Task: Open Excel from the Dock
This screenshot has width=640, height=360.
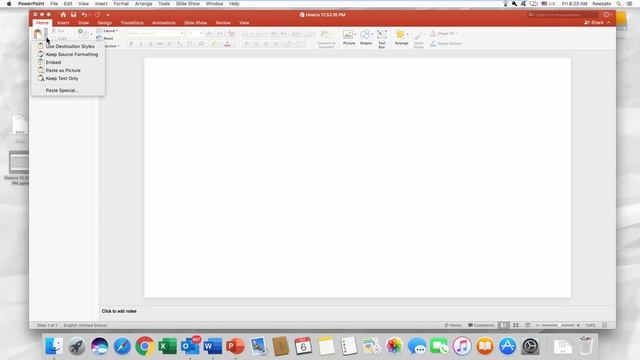Action: (167, 346)
